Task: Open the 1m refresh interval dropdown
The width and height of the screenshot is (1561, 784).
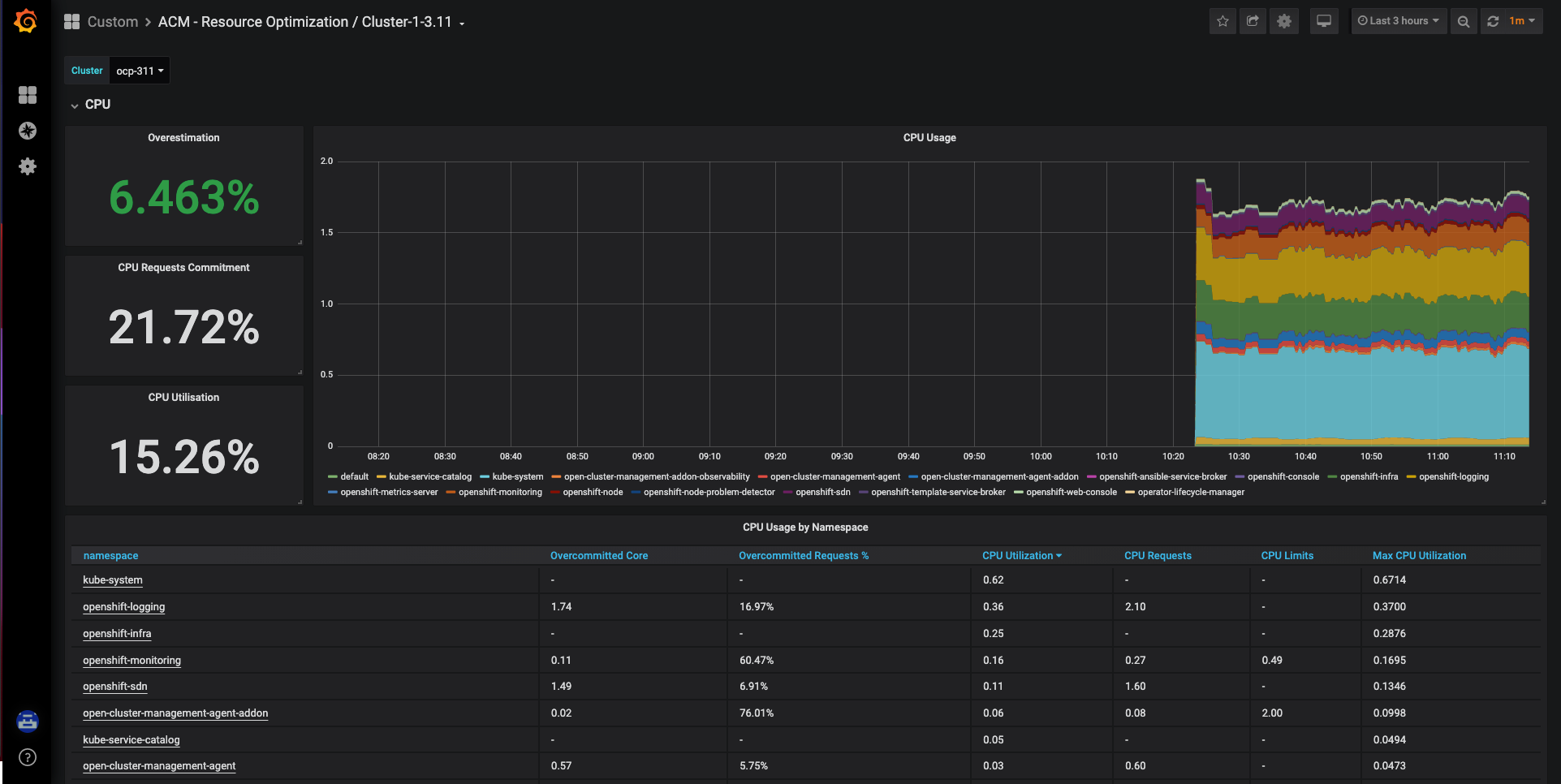Action: click(x=1522, y=21)
